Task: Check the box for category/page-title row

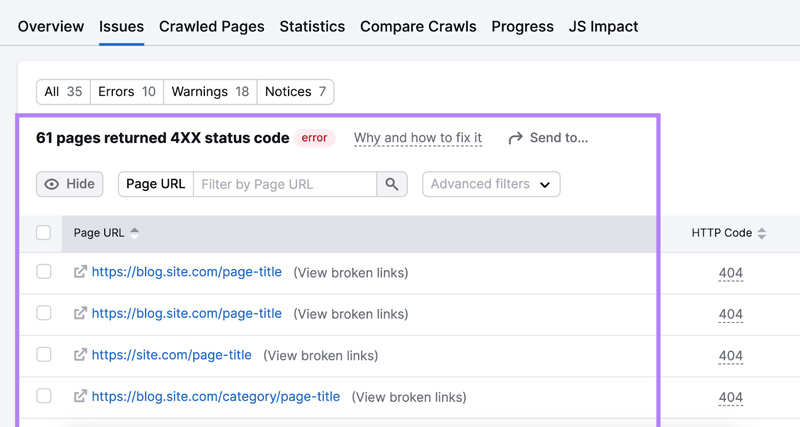Action: point(44,397)
